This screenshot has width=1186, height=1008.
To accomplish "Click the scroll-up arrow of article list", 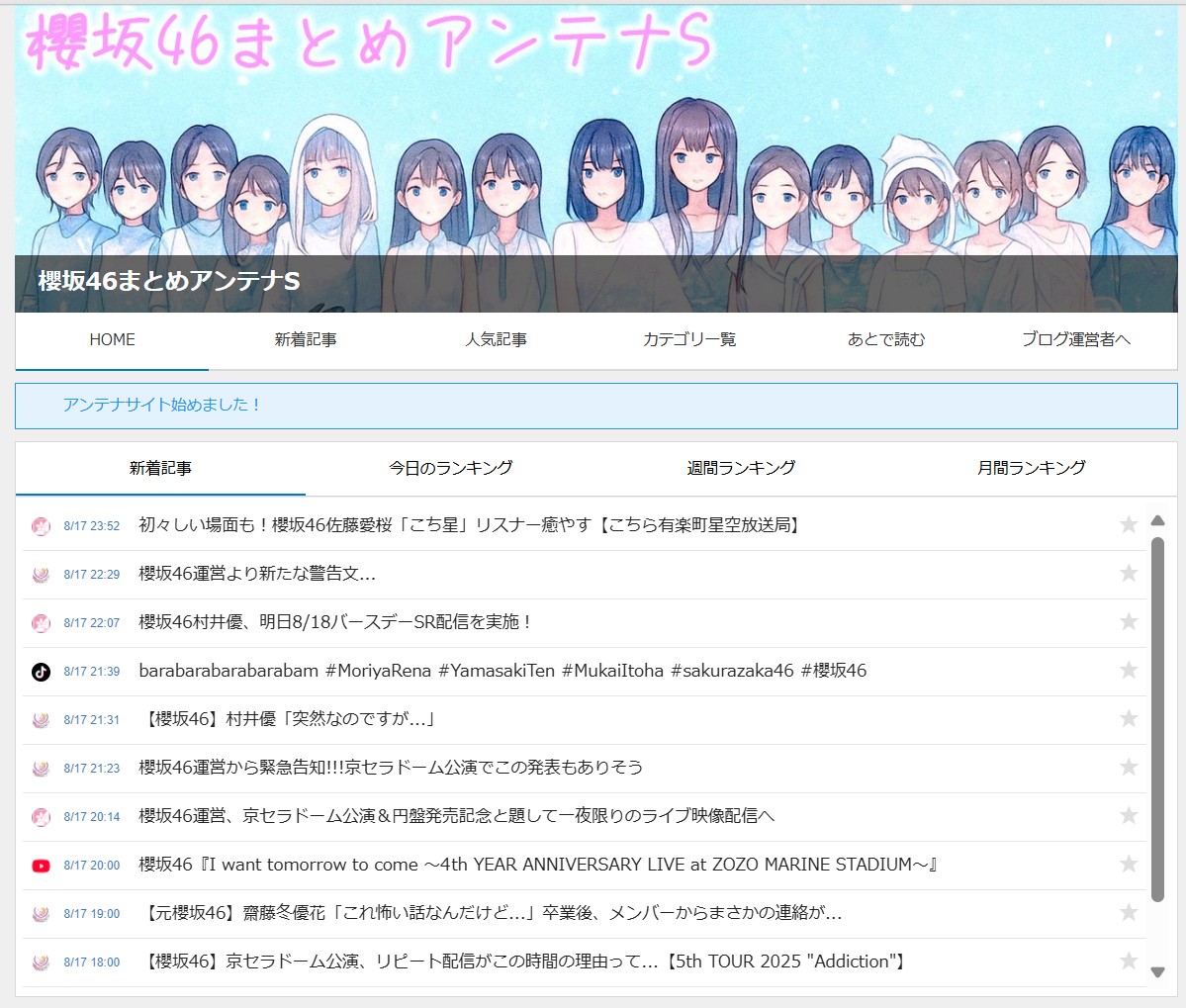I will [1157, 520].
